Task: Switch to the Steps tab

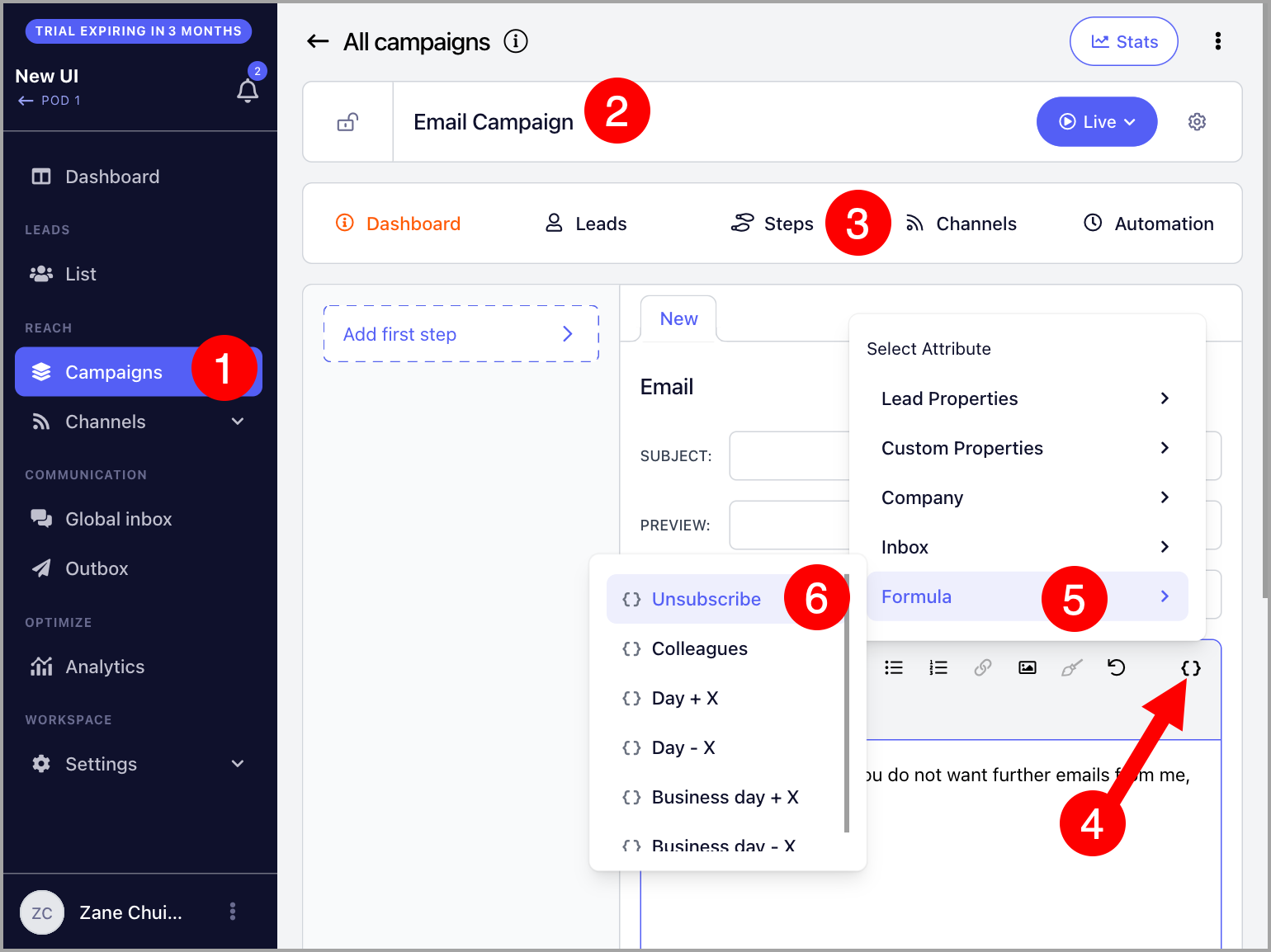Action: tap(773, 224)
